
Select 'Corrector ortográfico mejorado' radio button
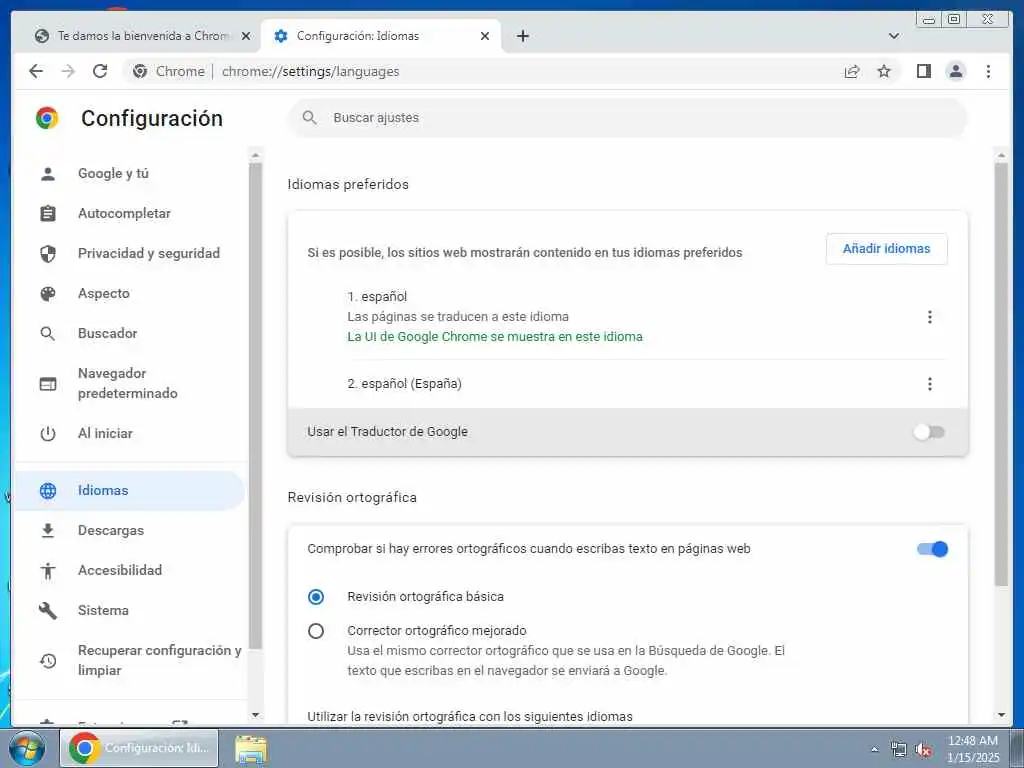[316, 632]
